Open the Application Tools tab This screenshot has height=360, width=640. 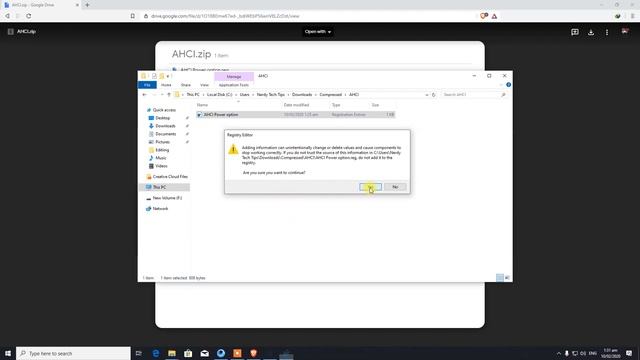coord(233,85)
